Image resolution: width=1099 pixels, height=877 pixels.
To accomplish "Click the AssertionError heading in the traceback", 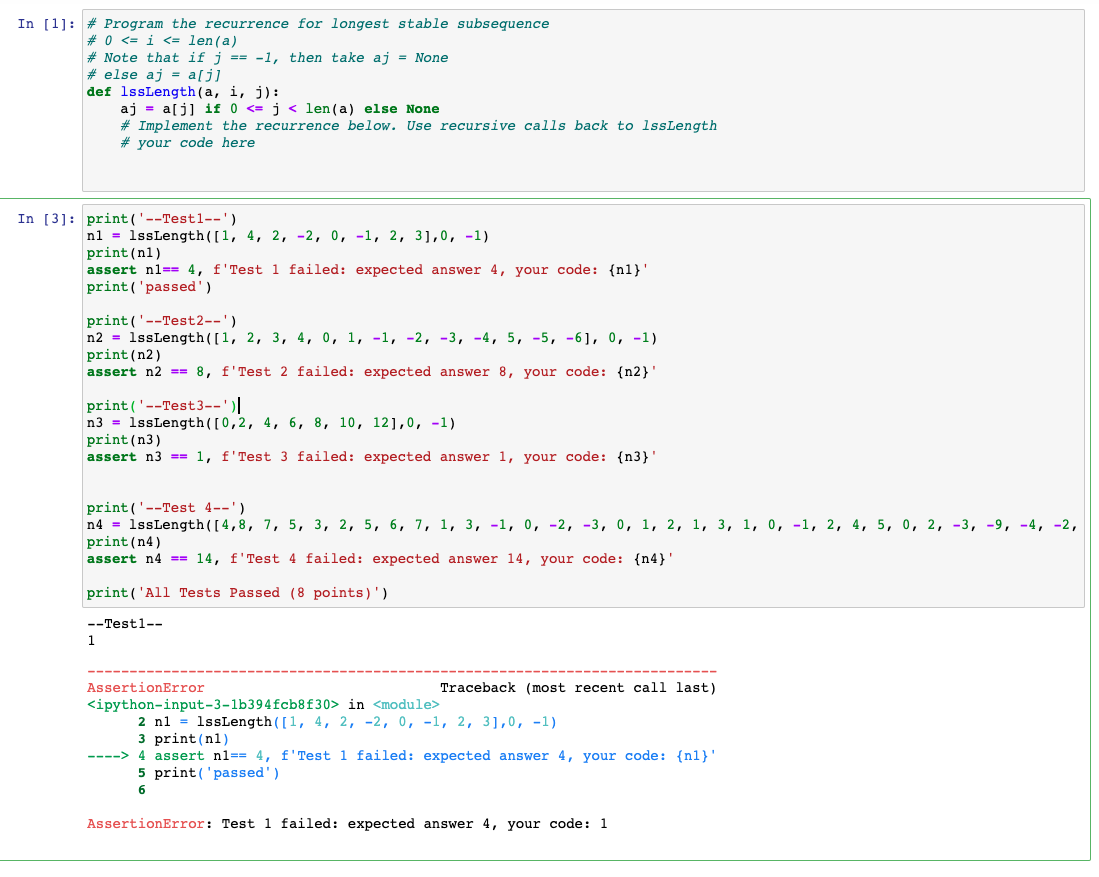I will point(145,687).
